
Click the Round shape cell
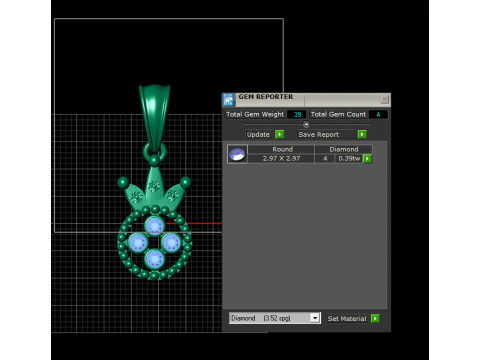[282, 149]
